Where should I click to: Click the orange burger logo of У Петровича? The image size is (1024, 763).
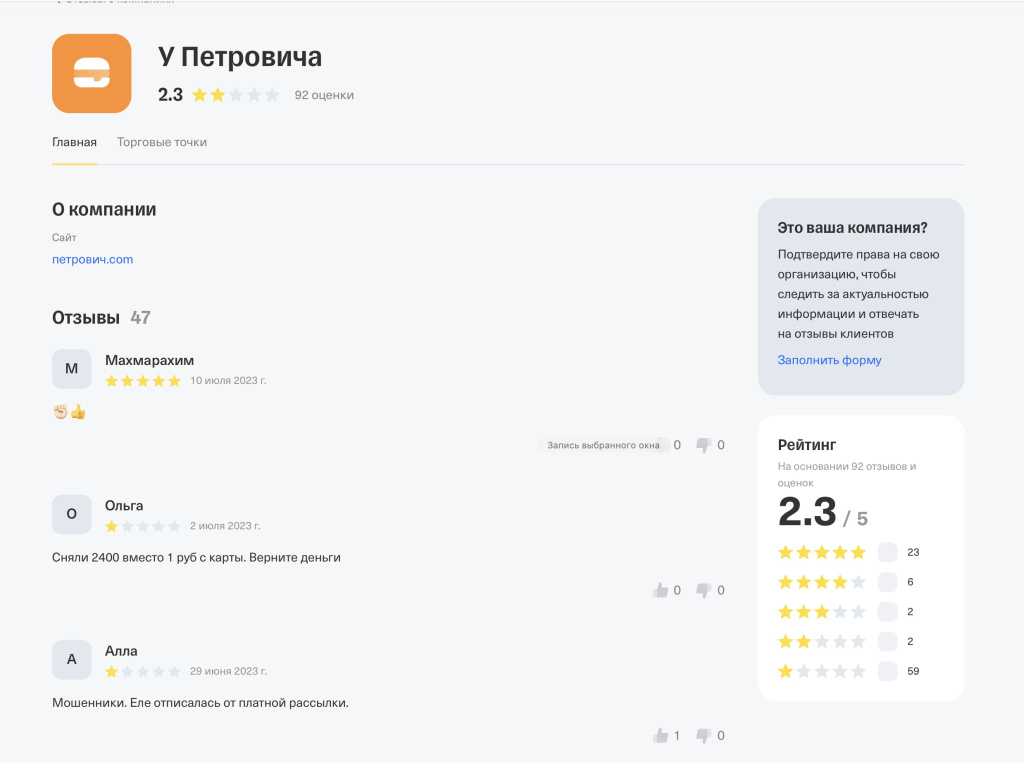click(91, 73)
